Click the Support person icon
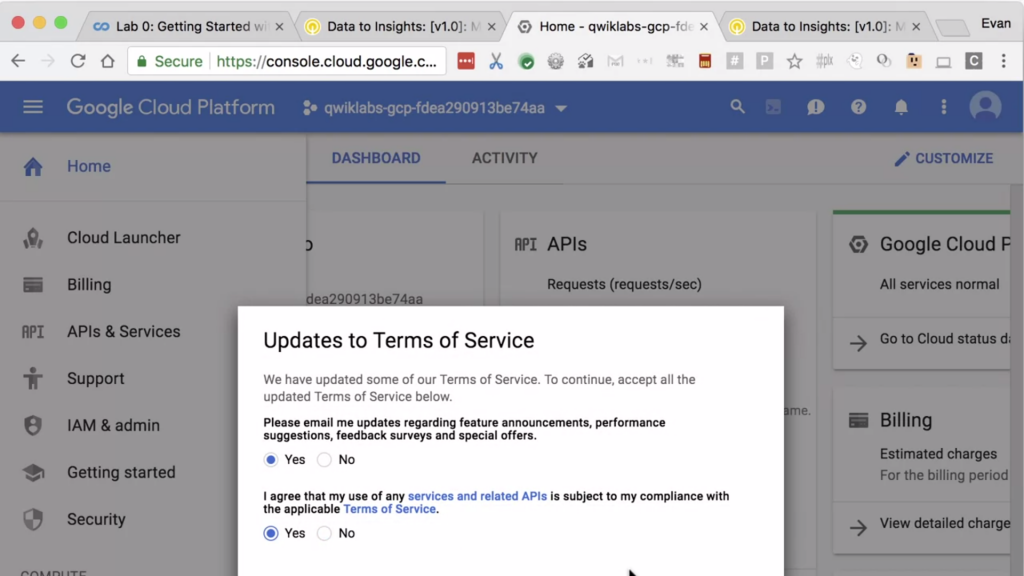The height and width of the screenshot is (576, 1024). coord(33,378)
